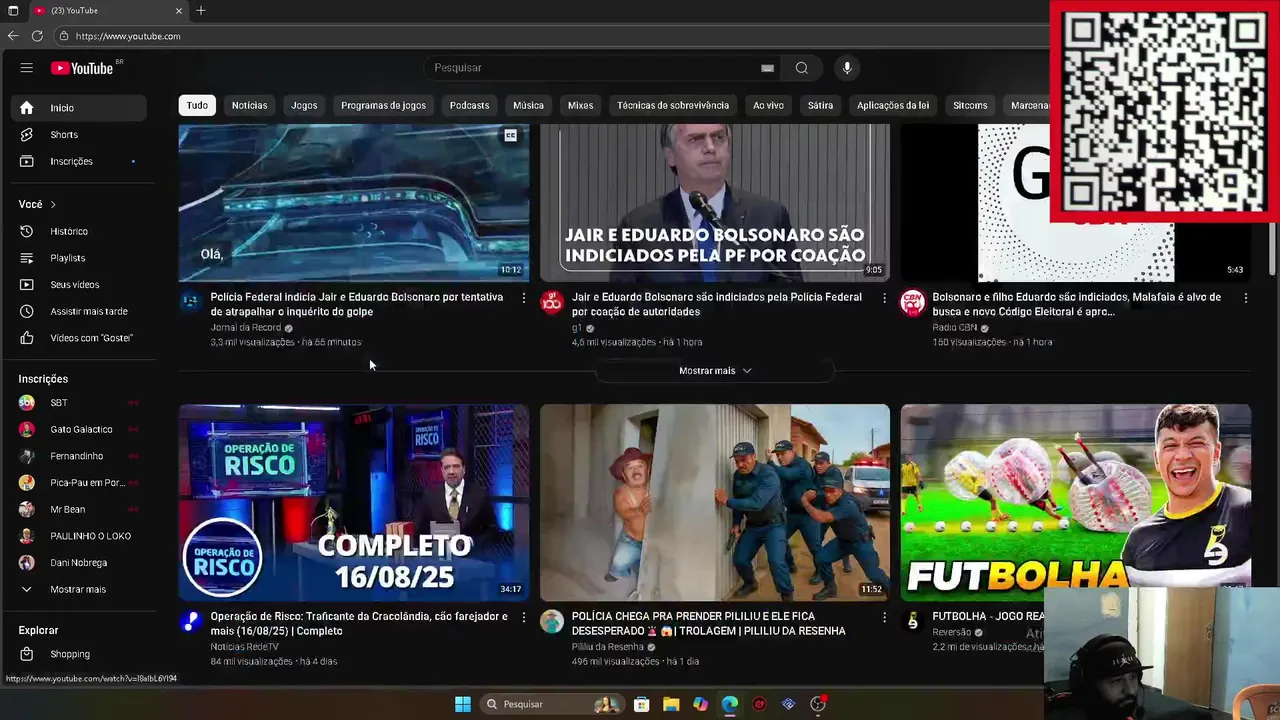Click the browser address bar
Image resolution: width=1280 pixels, height=720 pixels.
[x=550, y=36]
